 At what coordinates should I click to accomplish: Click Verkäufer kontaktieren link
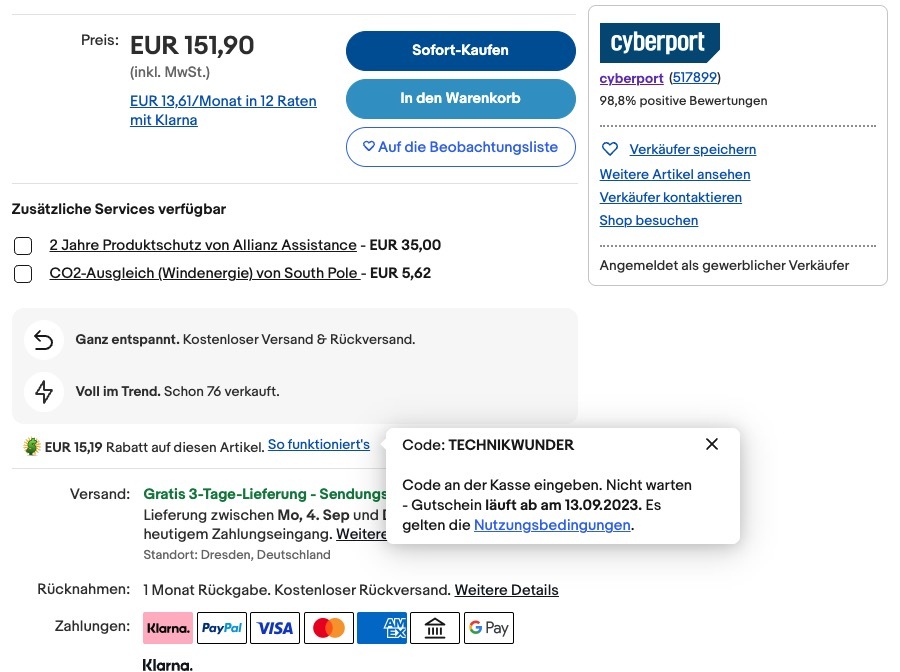click(670, 197)
